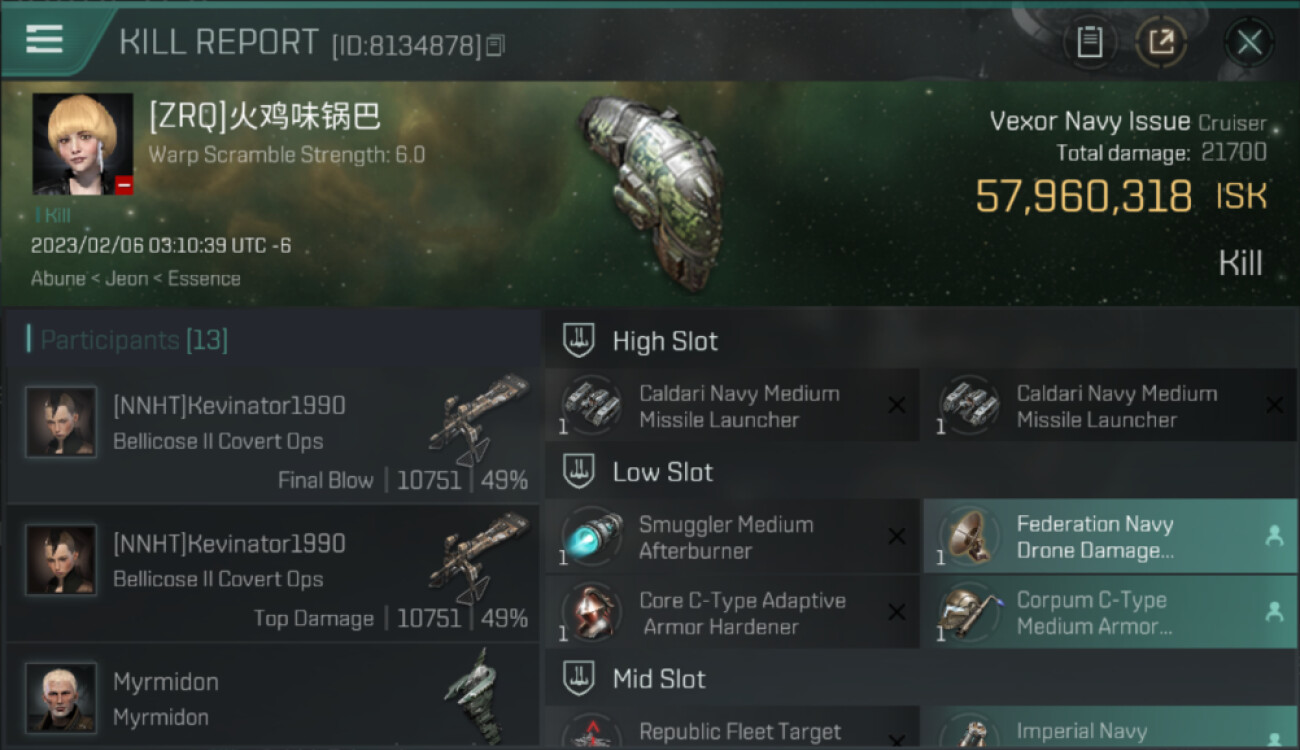The width and height of the screenshot is (1300, 750).
Task: Click the Abune < Jeon < Essence location
Action: [x=136, y=279]
